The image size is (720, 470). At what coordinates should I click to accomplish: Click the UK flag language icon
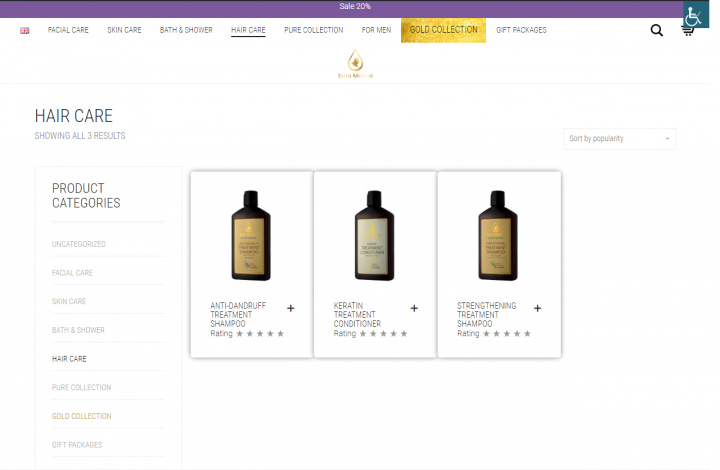pos(25,30)
